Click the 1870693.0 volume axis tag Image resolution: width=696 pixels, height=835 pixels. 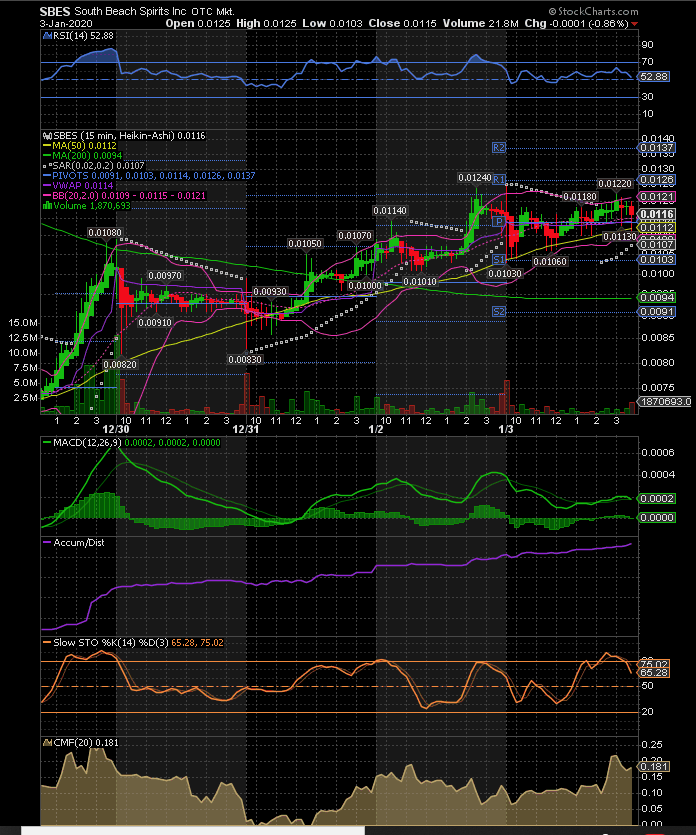pyautogui.click(x=664, y=402)
